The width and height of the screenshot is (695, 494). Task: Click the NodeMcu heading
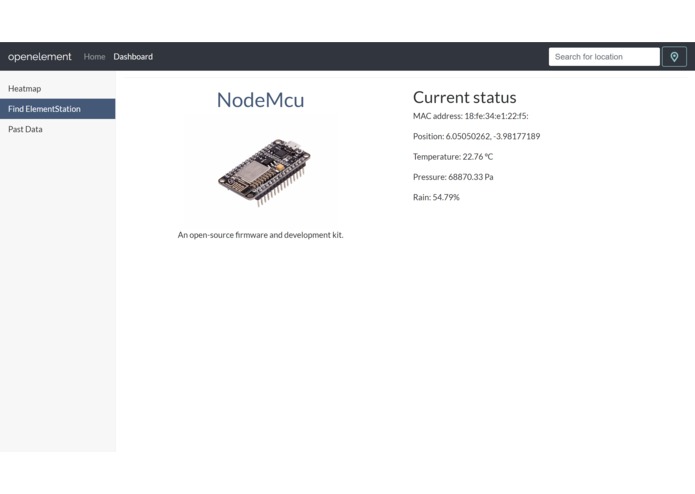[261, 100]
